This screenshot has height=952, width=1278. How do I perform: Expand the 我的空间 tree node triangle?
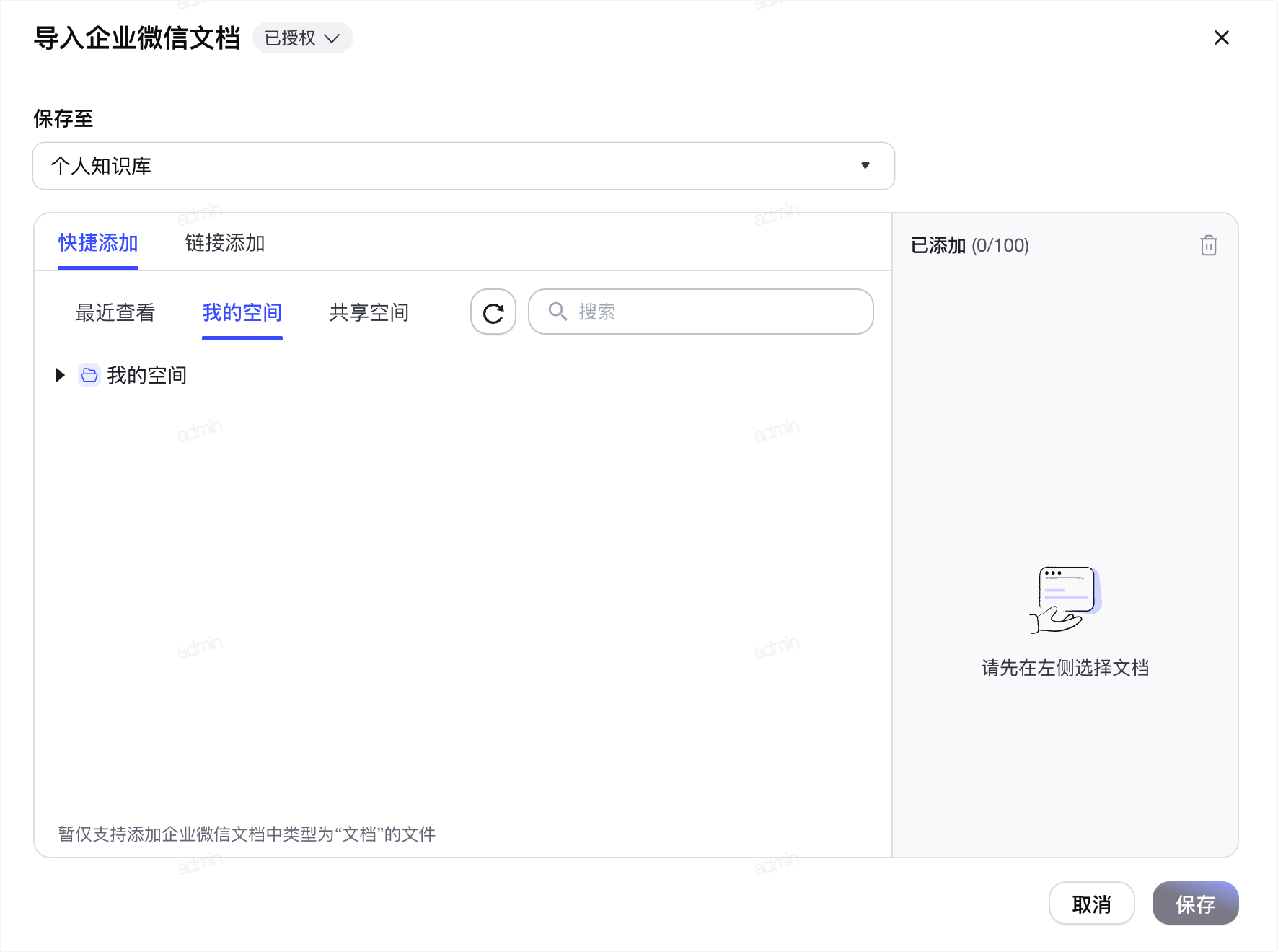point(61,375)
